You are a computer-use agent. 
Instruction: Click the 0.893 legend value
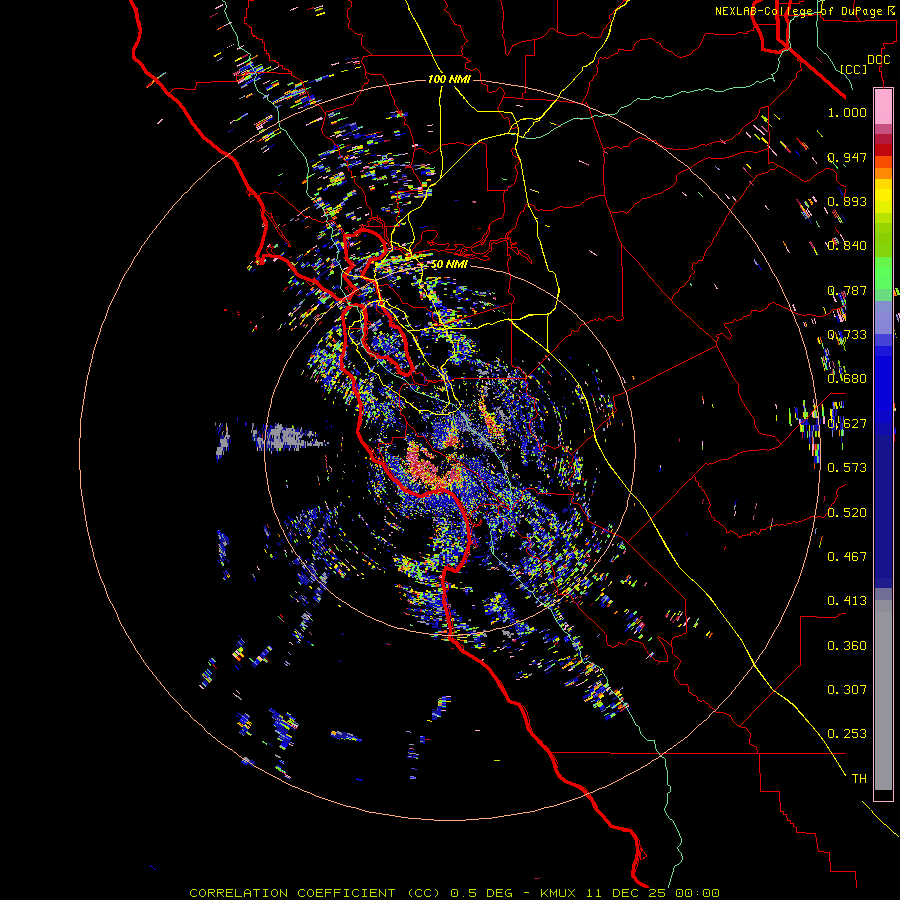coord(847,201)
